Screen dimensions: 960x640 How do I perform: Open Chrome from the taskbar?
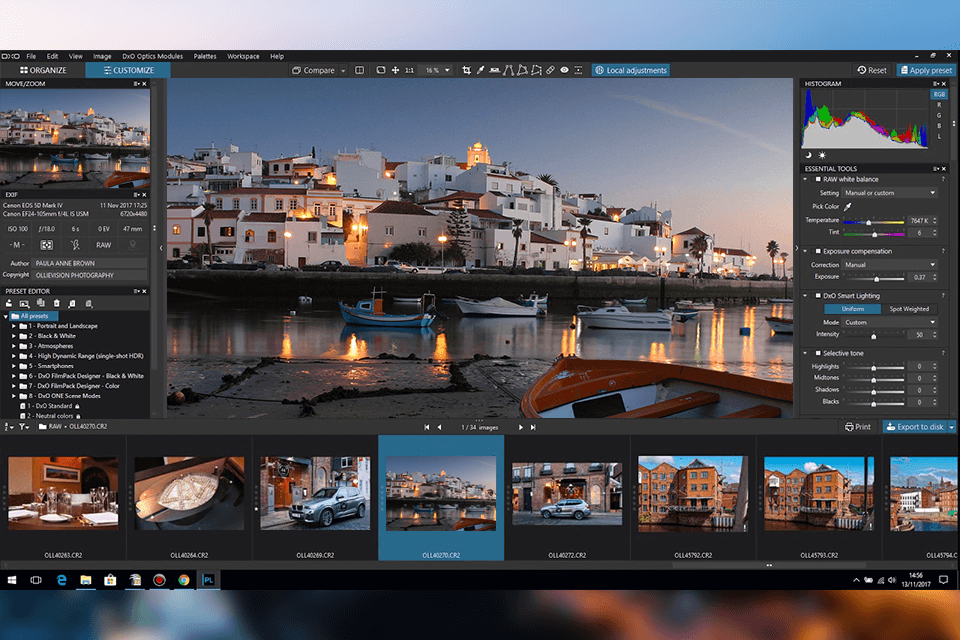(184, 580)
